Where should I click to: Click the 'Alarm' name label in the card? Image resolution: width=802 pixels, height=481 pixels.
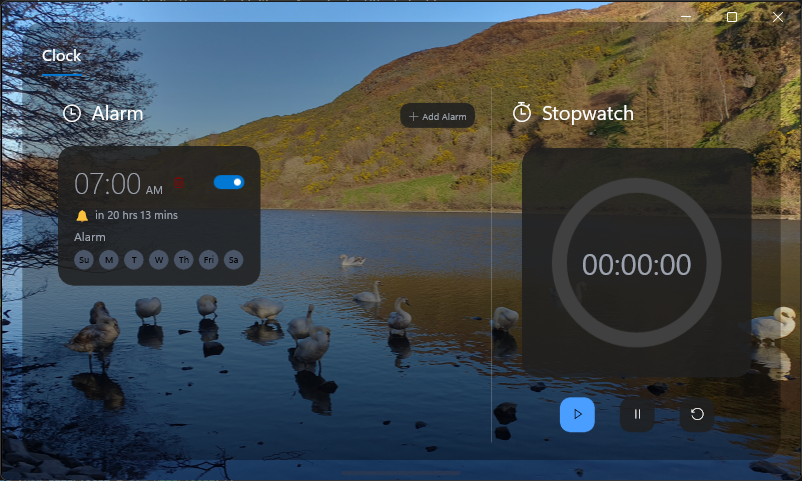click(90, 237)
